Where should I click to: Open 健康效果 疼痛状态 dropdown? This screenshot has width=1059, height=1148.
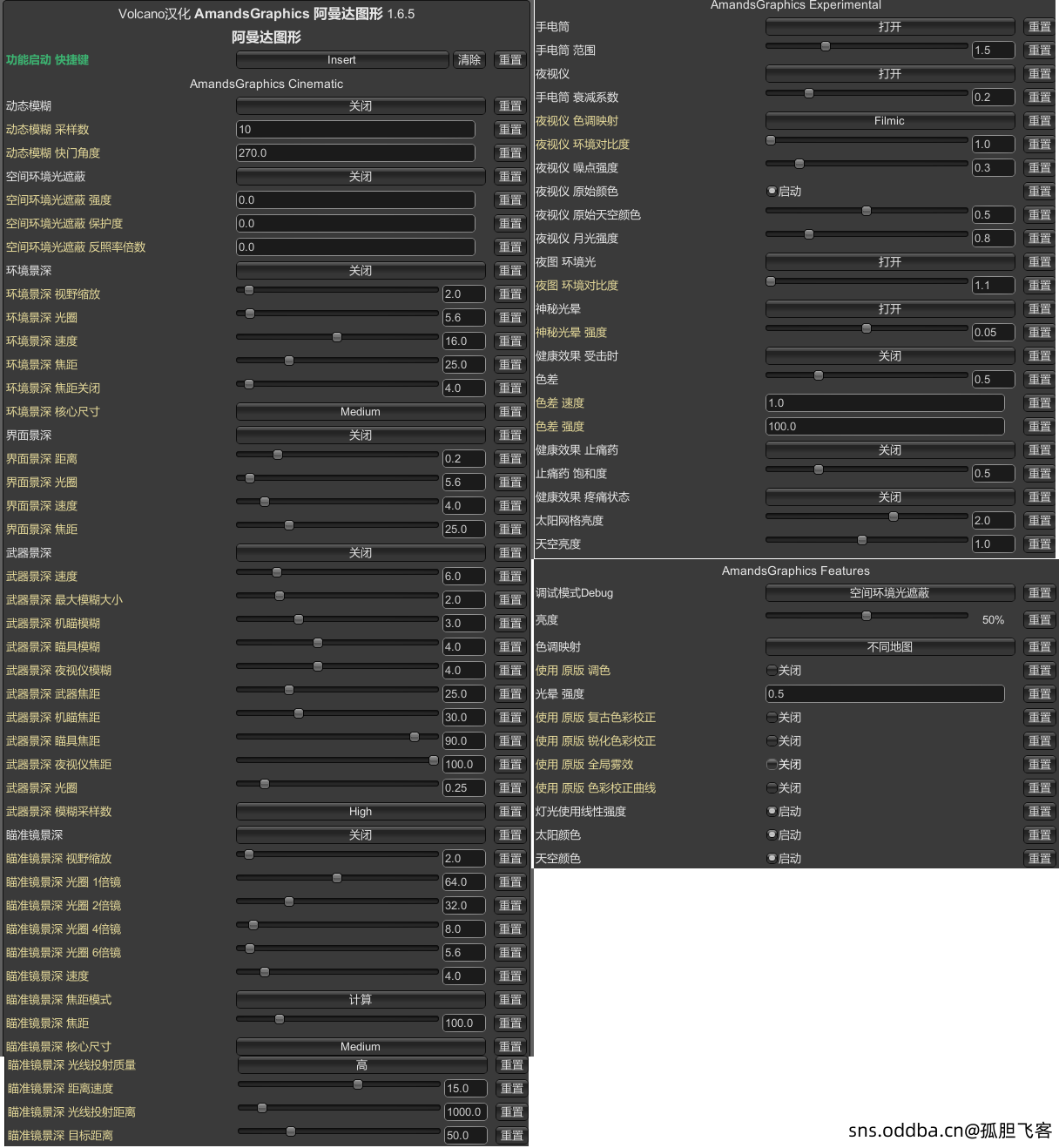pyautogui.click(x=890, y=497)
